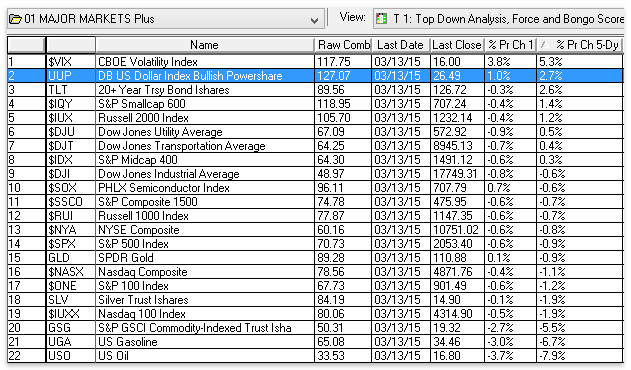Click S&P Composite 1500 name
Image resolution: width=631 pixels, height=370 pixels.
tap(148, 202)
